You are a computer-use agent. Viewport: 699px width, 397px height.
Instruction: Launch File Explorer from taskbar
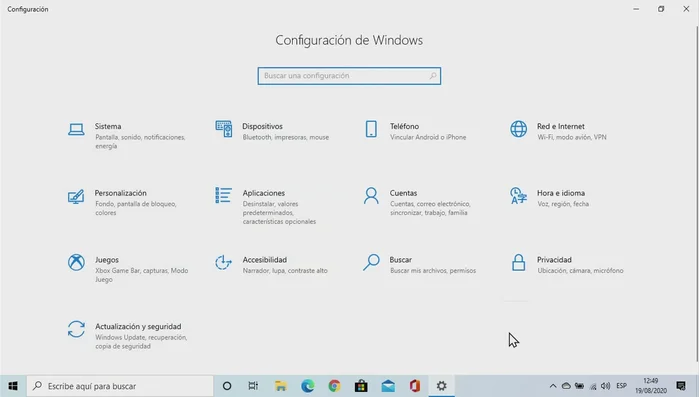[x=280, y=386]
